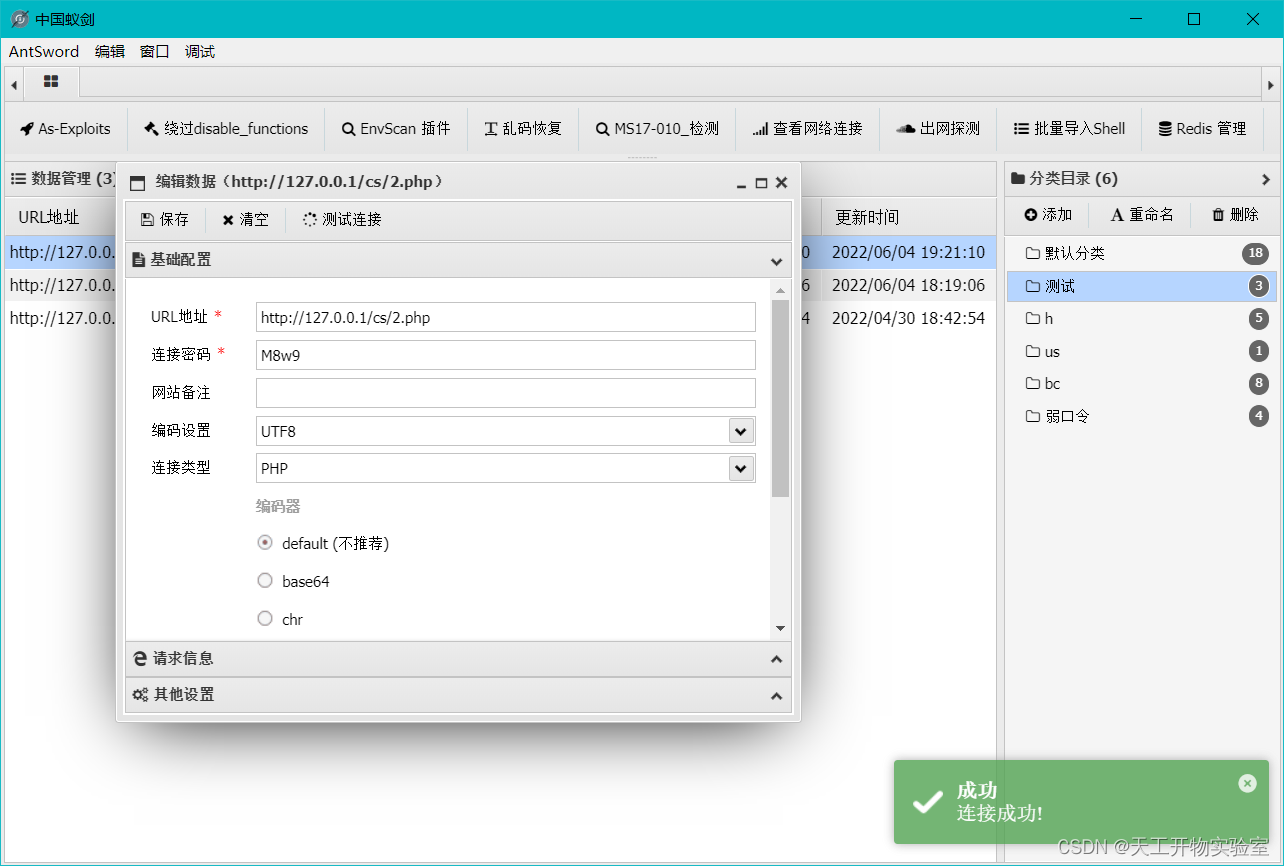Minimize the 编辑数据 dialog

click(741, 184)
